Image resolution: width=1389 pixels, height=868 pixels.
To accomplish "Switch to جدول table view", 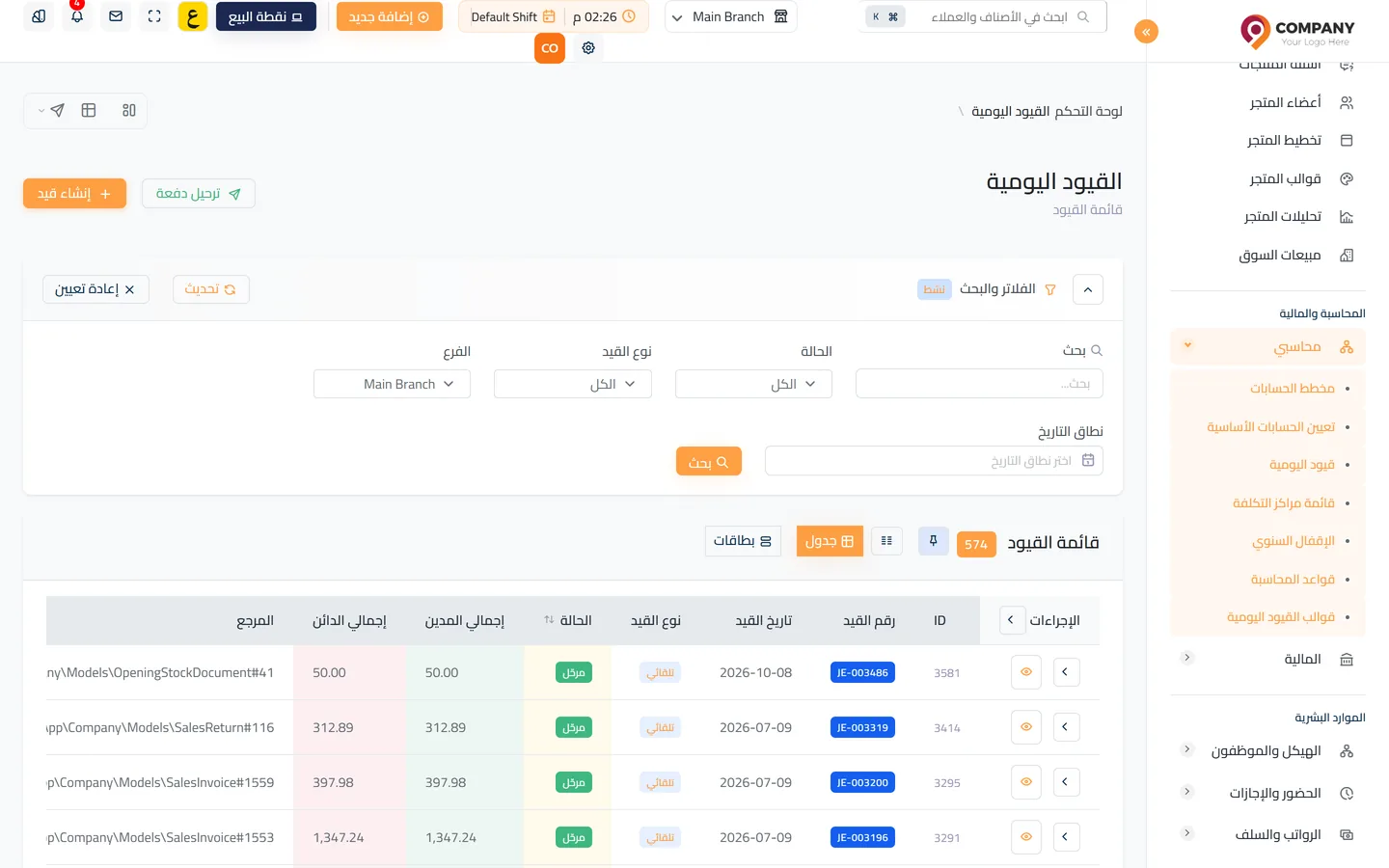I will [830, 541].
